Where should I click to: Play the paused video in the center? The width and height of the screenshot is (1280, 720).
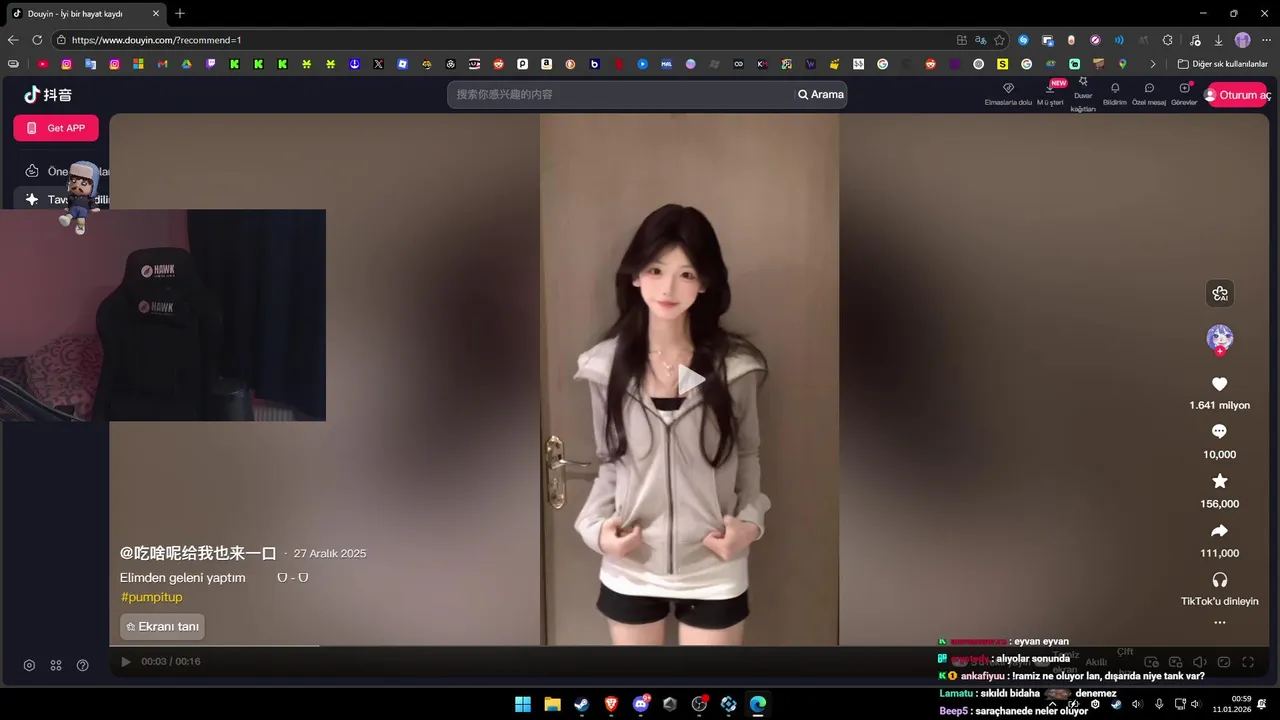click(690, 380)
